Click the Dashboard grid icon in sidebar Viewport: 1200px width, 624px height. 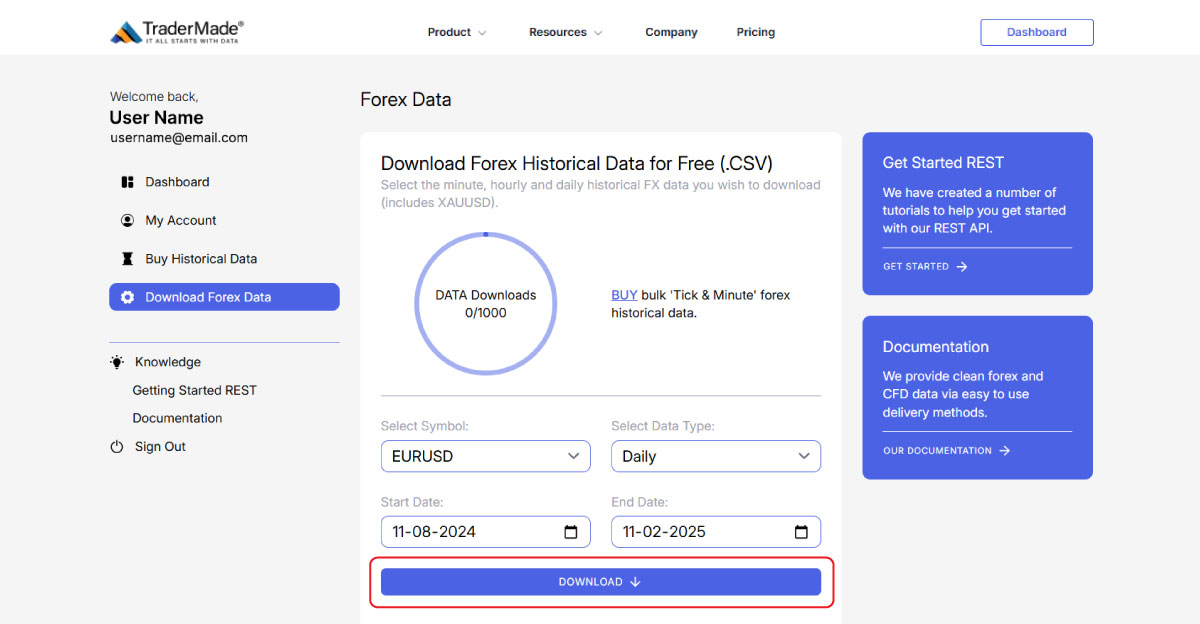pyautogui.click(x=127, y=182)
